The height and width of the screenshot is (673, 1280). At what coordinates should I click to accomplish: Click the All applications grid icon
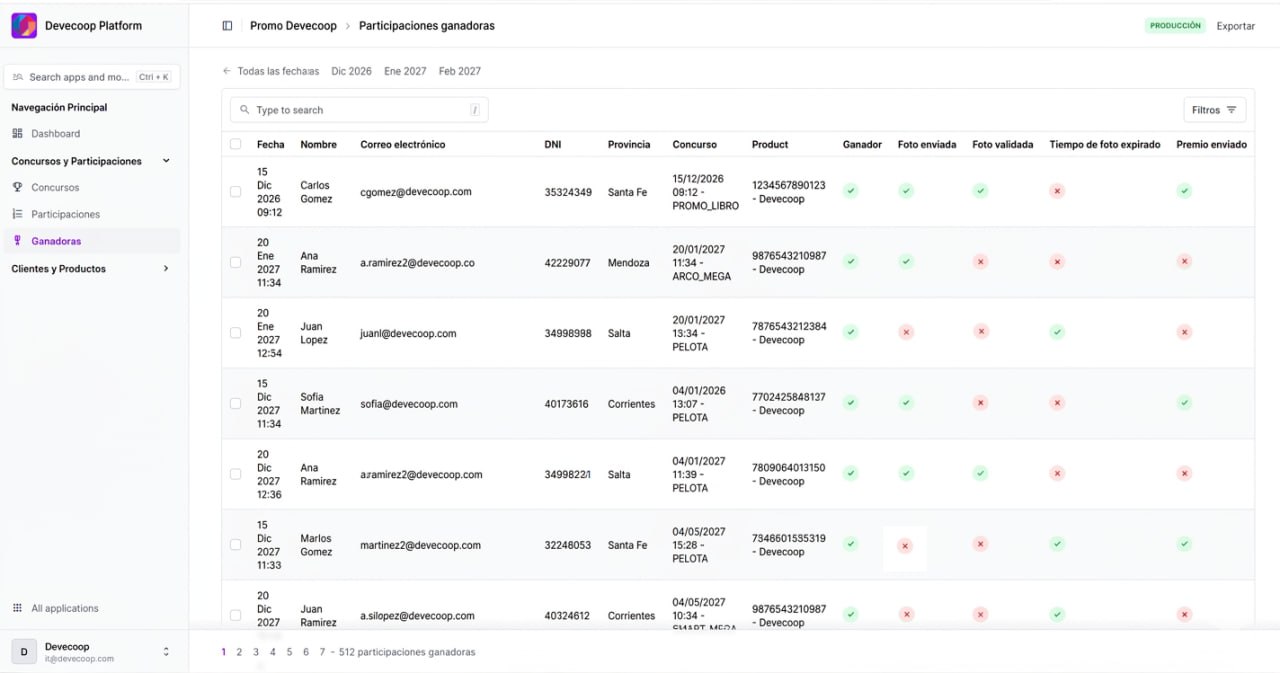pos(17,608)
